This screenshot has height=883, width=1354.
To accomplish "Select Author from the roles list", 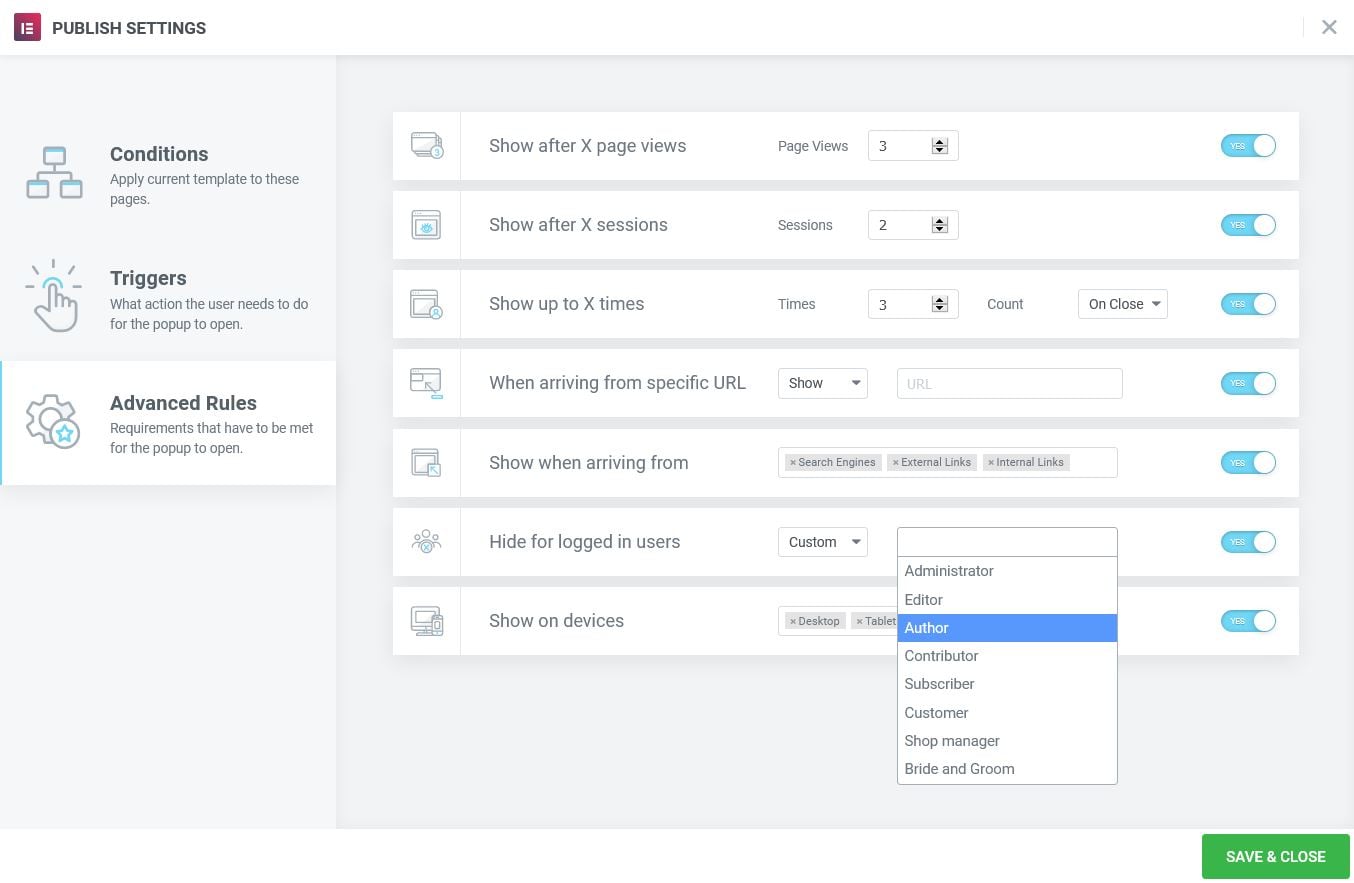I will pos(1006,628).
